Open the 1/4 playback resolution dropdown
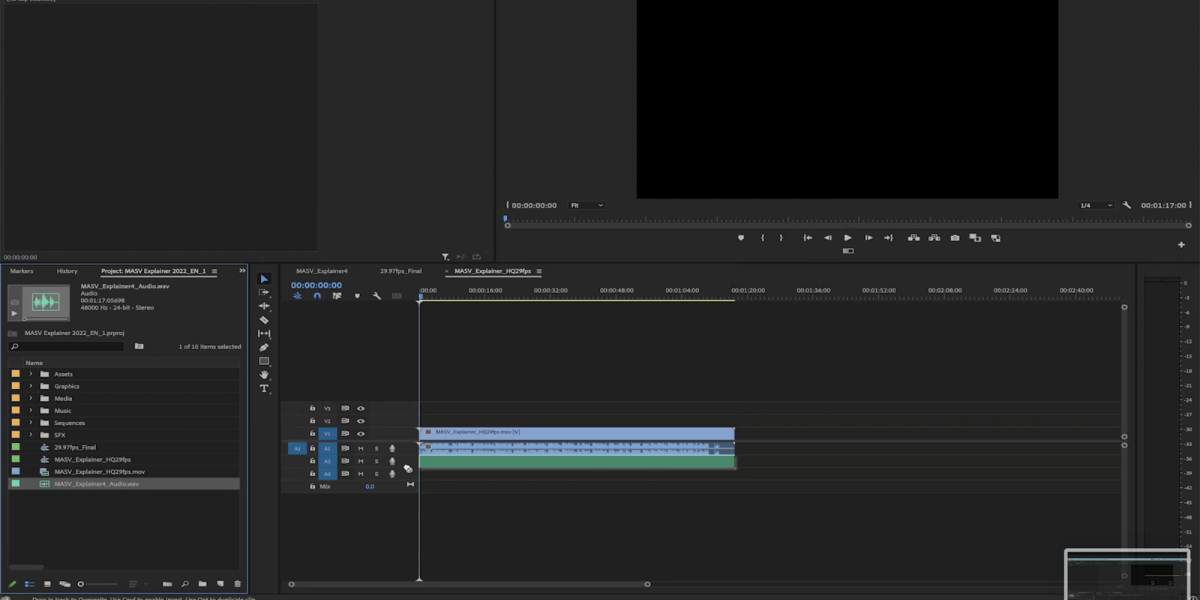Screen dimensions: 1200x600 pos(1095,205)
